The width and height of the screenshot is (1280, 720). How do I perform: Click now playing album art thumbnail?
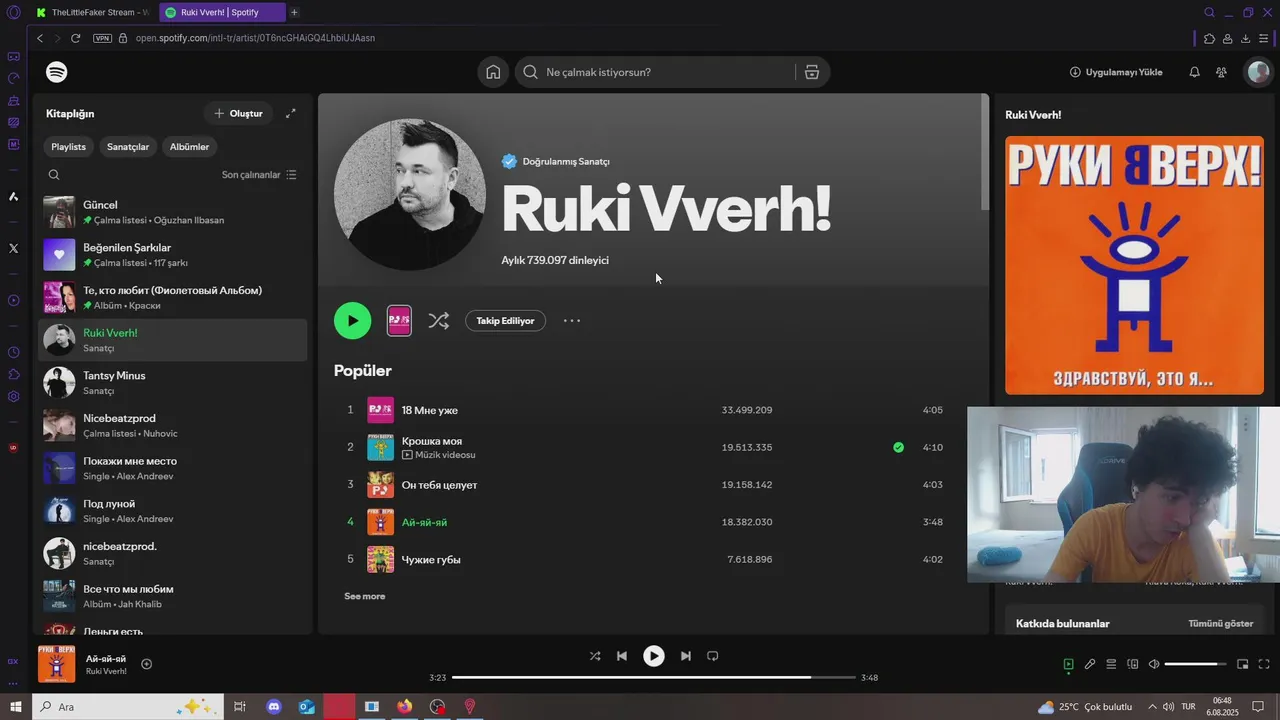click(x=56, y=664)
